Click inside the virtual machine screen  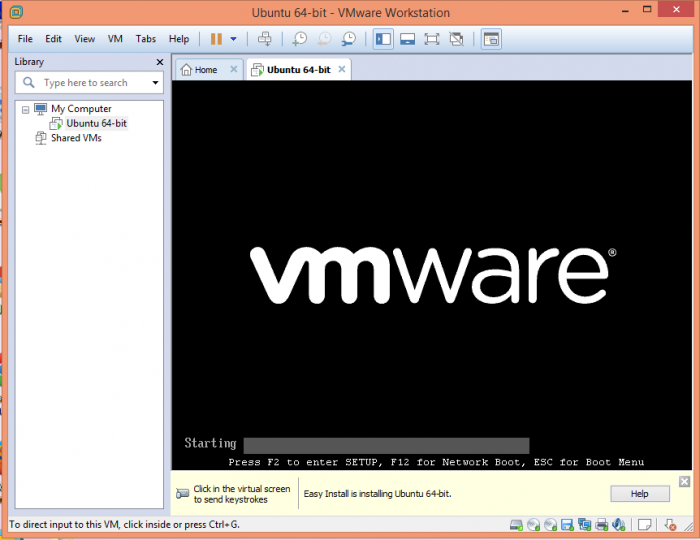(x=432, y=275)
